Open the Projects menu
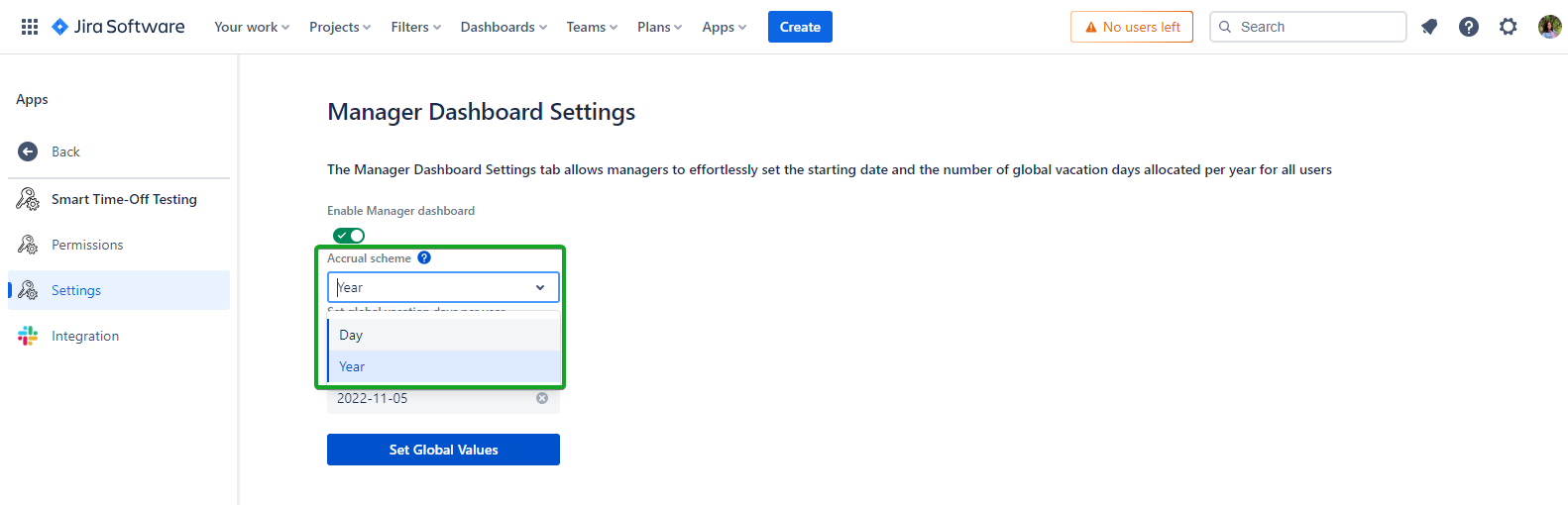Screen dimensions: 1568x505 tap(339, 27)
